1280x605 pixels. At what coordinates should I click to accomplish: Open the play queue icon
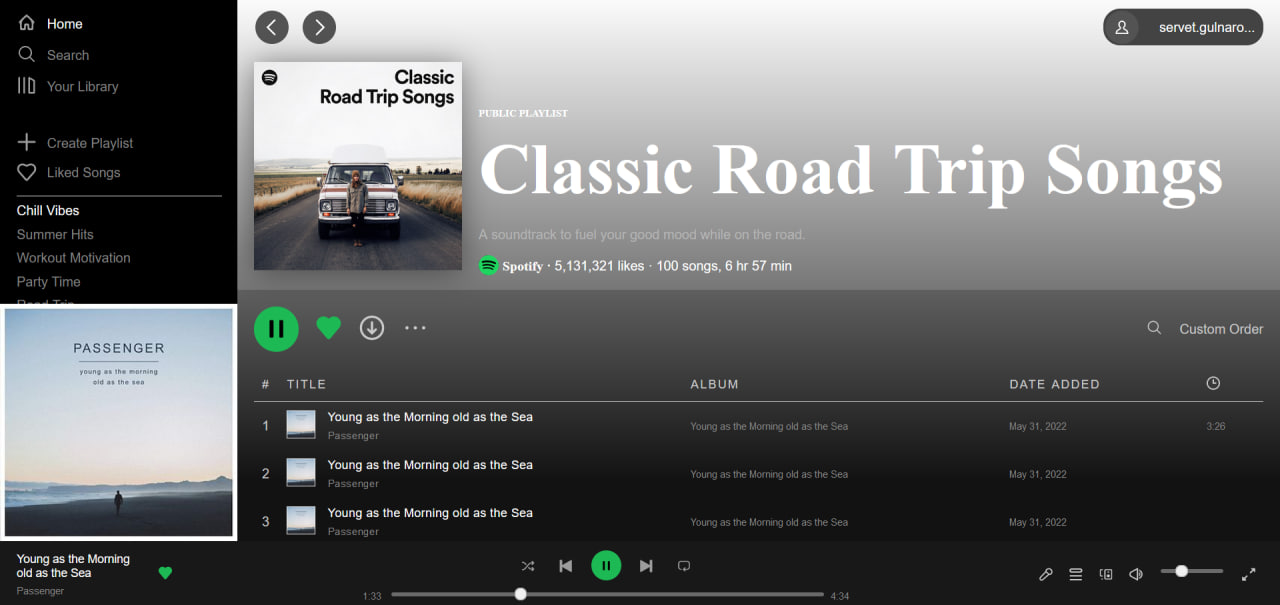click(1076, 574)
